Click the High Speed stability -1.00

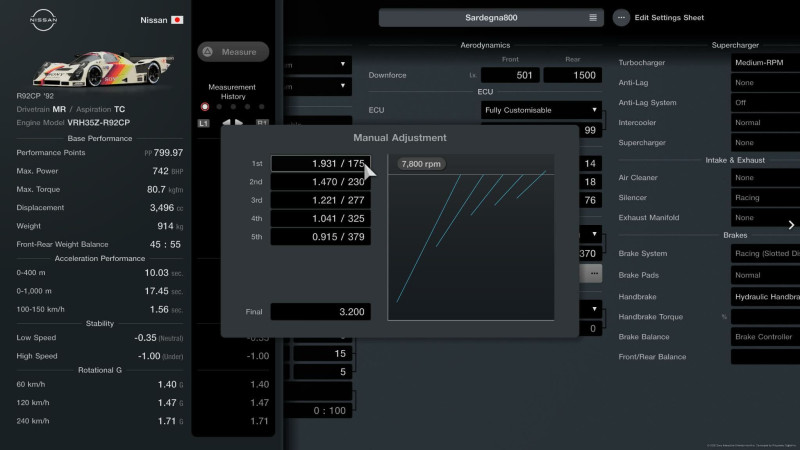[x=149, y=356]
